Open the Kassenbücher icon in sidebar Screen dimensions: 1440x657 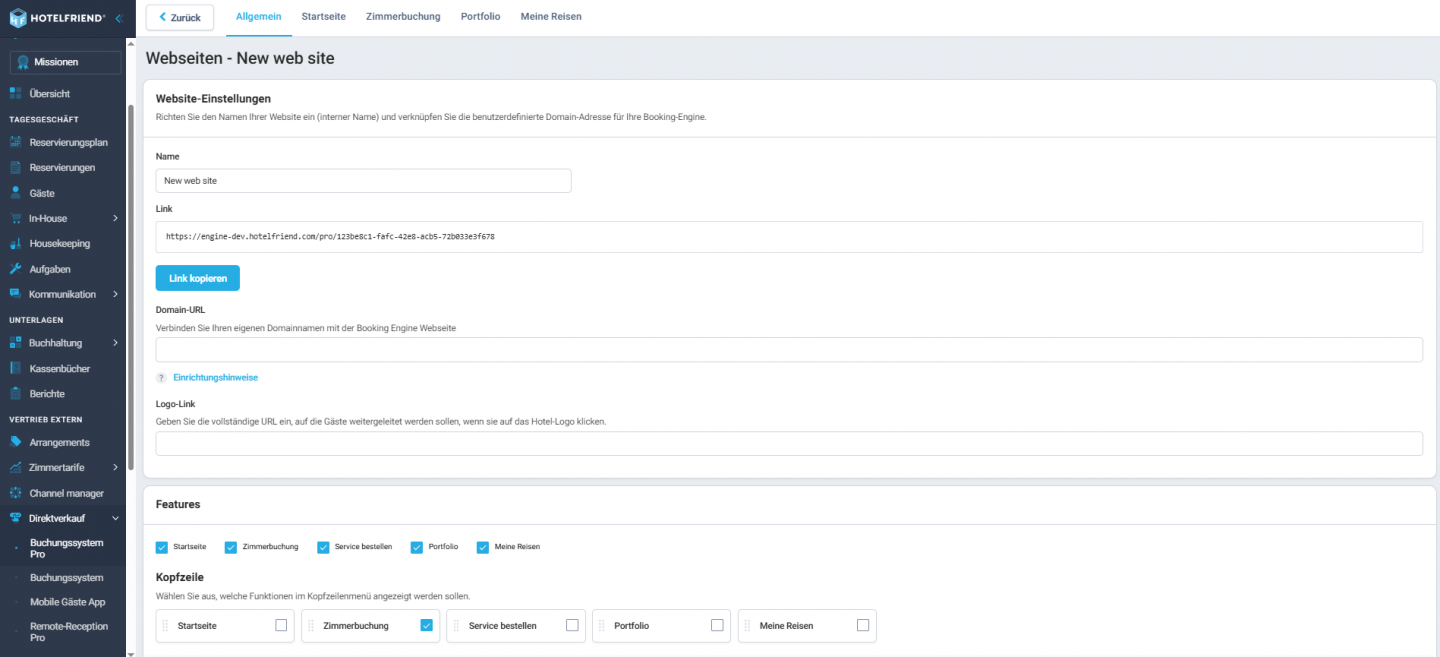(17, 367)
